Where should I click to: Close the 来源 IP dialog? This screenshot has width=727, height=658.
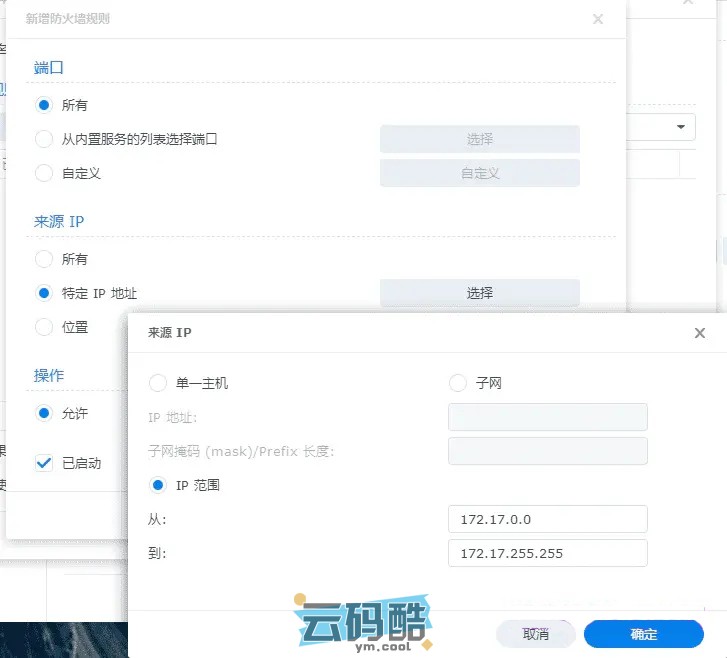coord(700,333)
